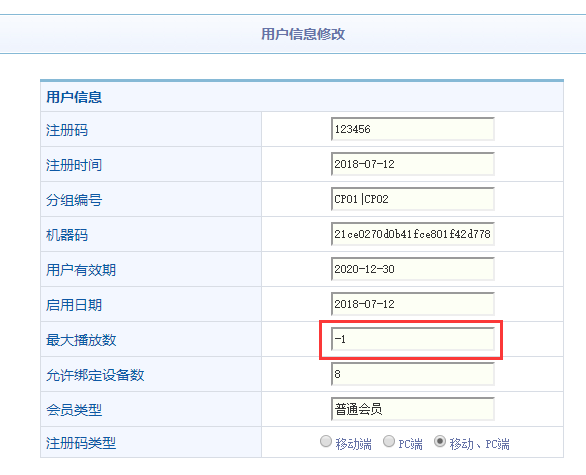Click the 机器码 input field

click(x=413, y=234)
